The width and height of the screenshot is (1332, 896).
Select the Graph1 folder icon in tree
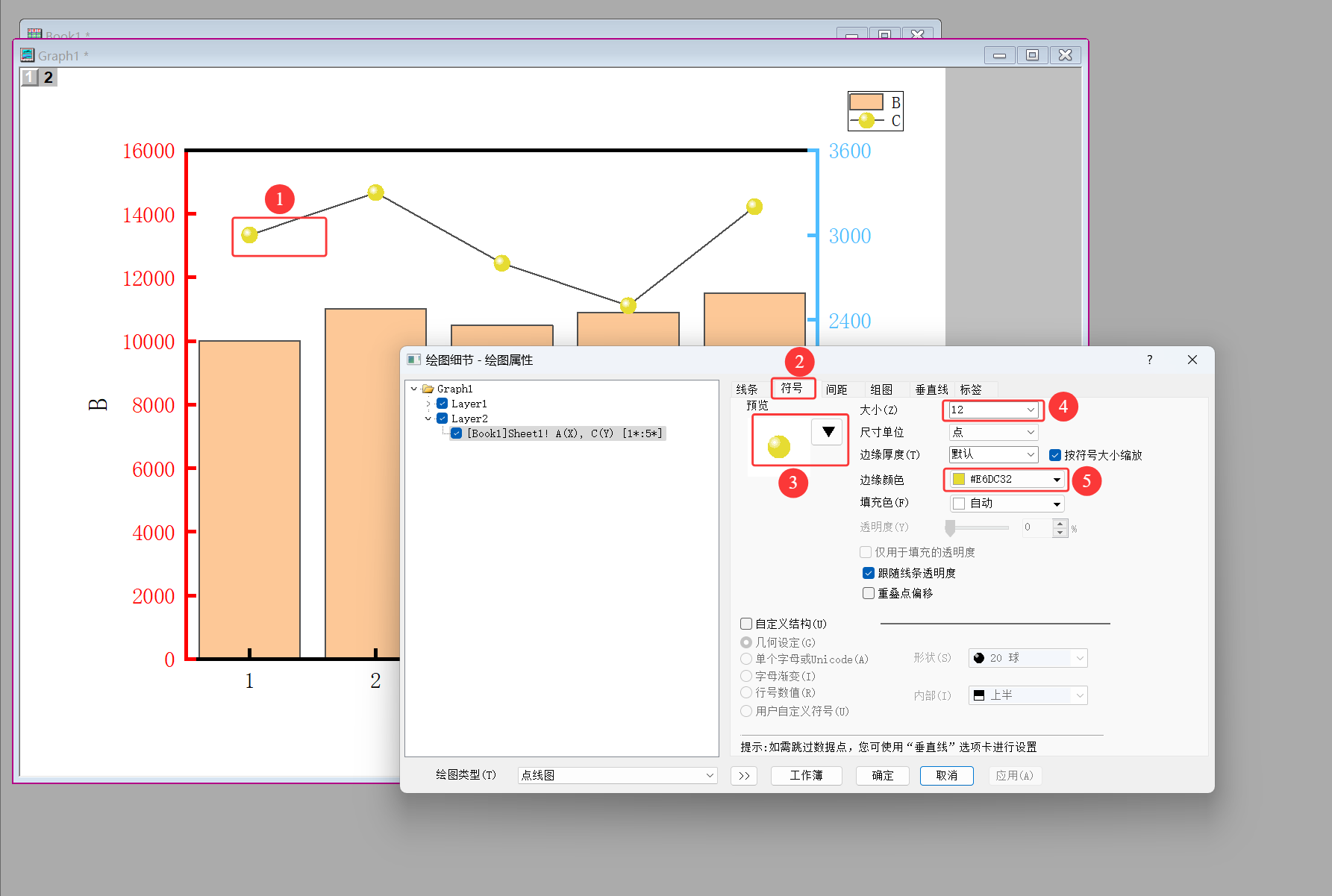[428, 389]
